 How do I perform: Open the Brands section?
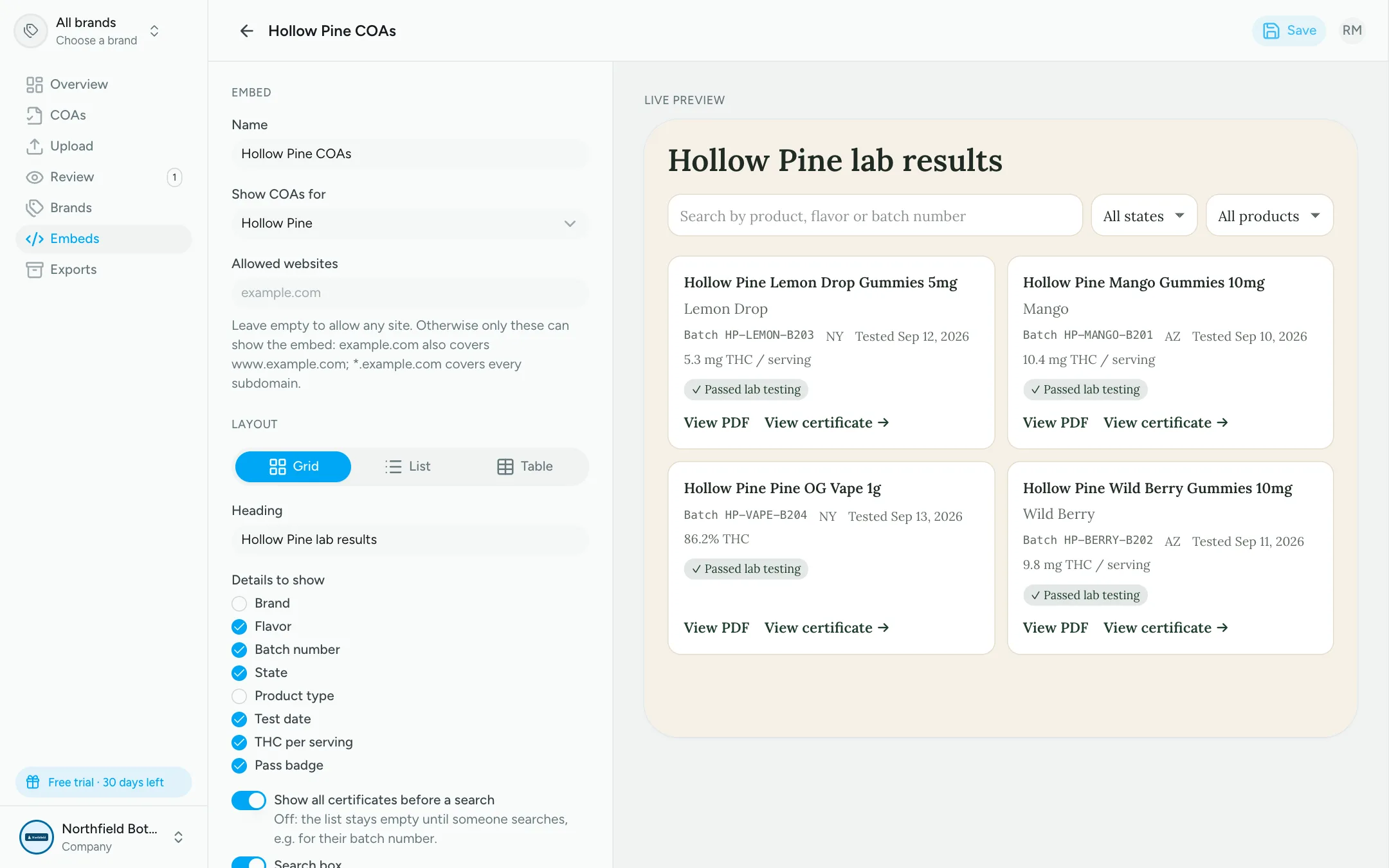pyautogui.click(x=103, y=208)
